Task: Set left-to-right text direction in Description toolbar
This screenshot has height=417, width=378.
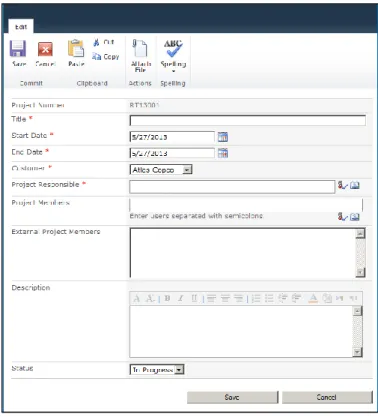Action: (x=340, y=298)
